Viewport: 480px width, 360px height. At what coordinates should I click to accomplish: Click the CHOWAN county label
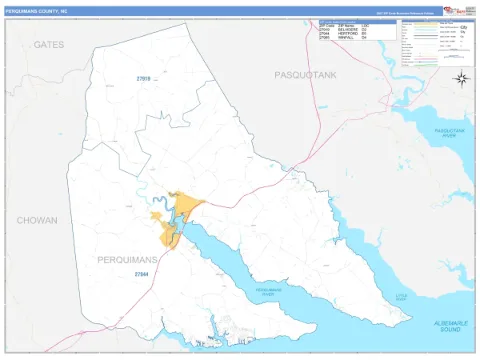[x=37, y=220]
